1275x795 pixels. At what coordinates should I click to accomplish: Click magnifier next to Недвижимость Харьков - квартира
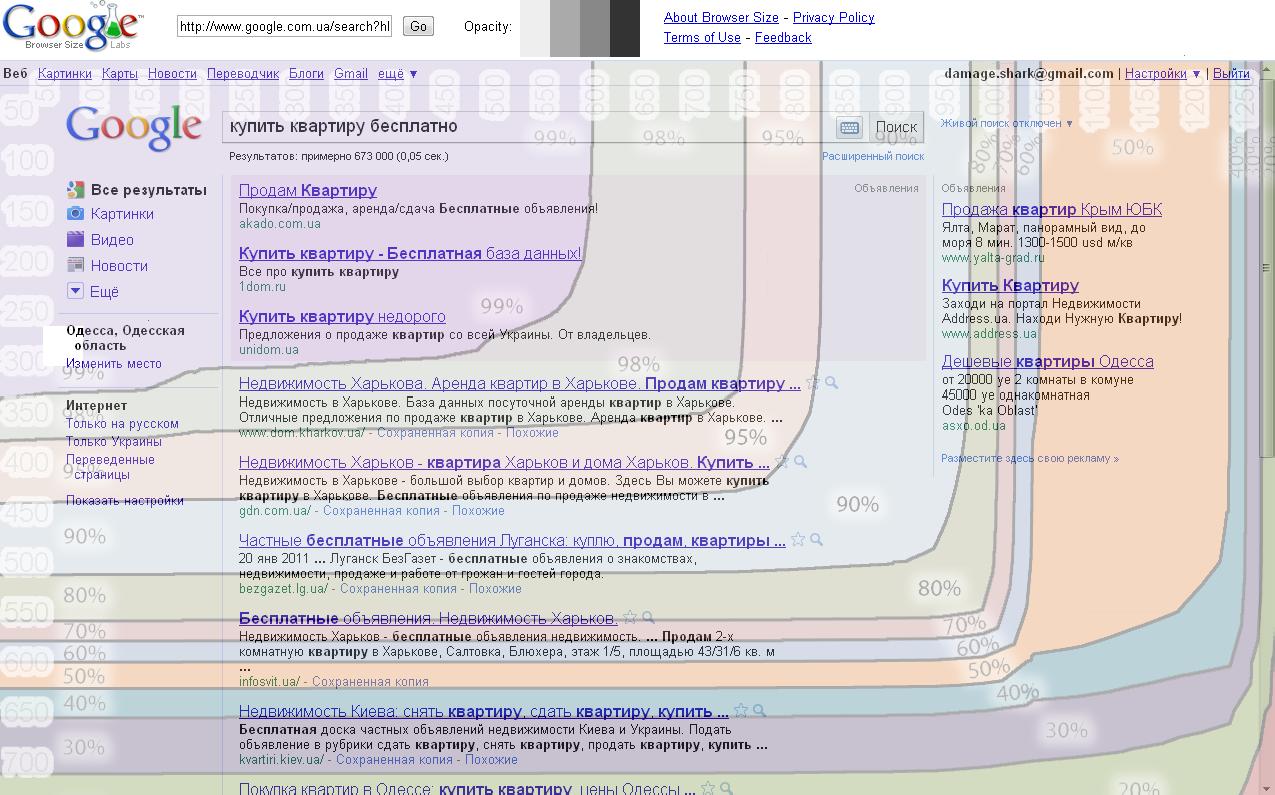point(801,462)
